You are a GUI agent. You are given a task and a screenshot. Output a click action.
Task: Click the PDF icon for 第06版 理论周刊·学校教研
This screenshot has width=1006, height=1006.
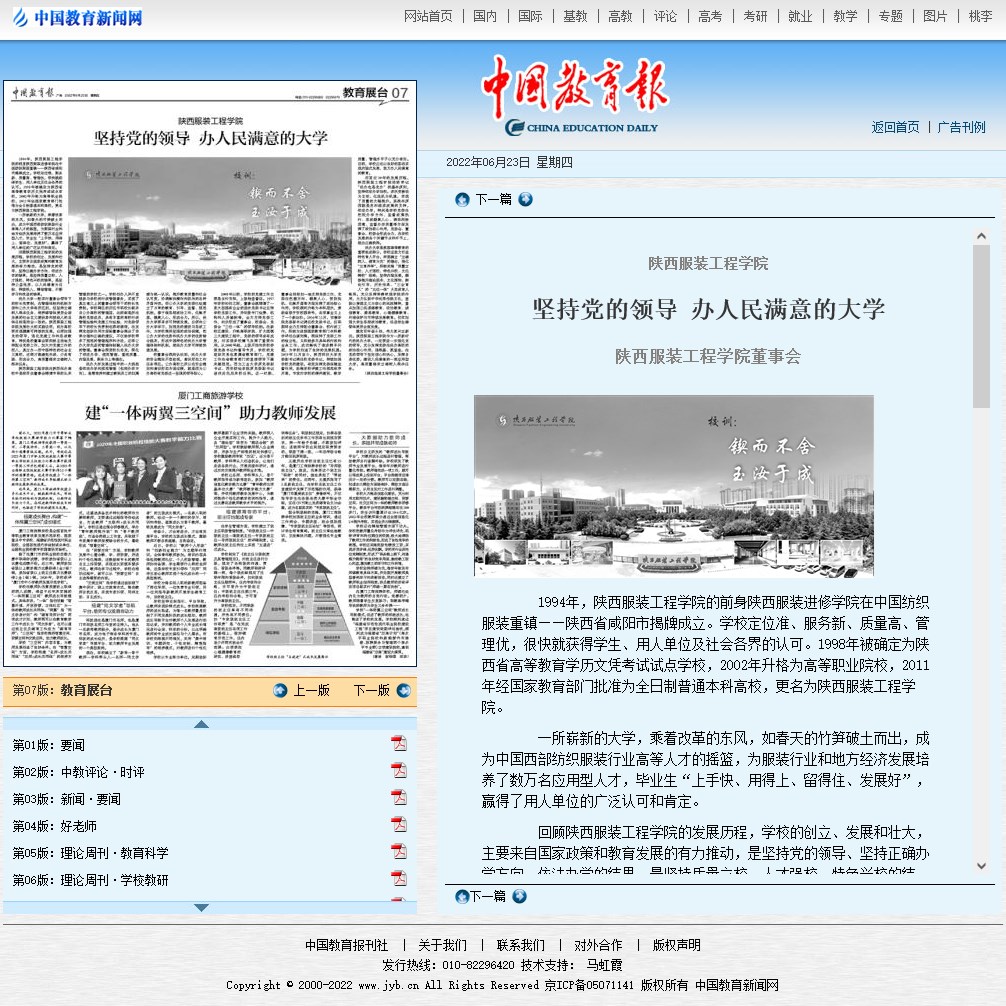398,879
